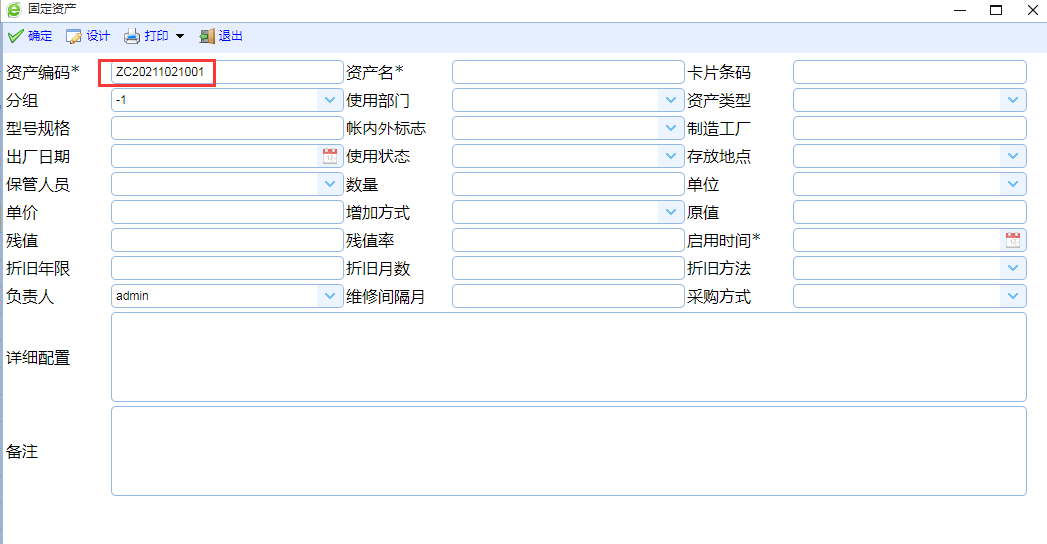1047x544 pixels.
Task: Expand the 打印 dropdown arrow
Action: click(x=180, y=36)
